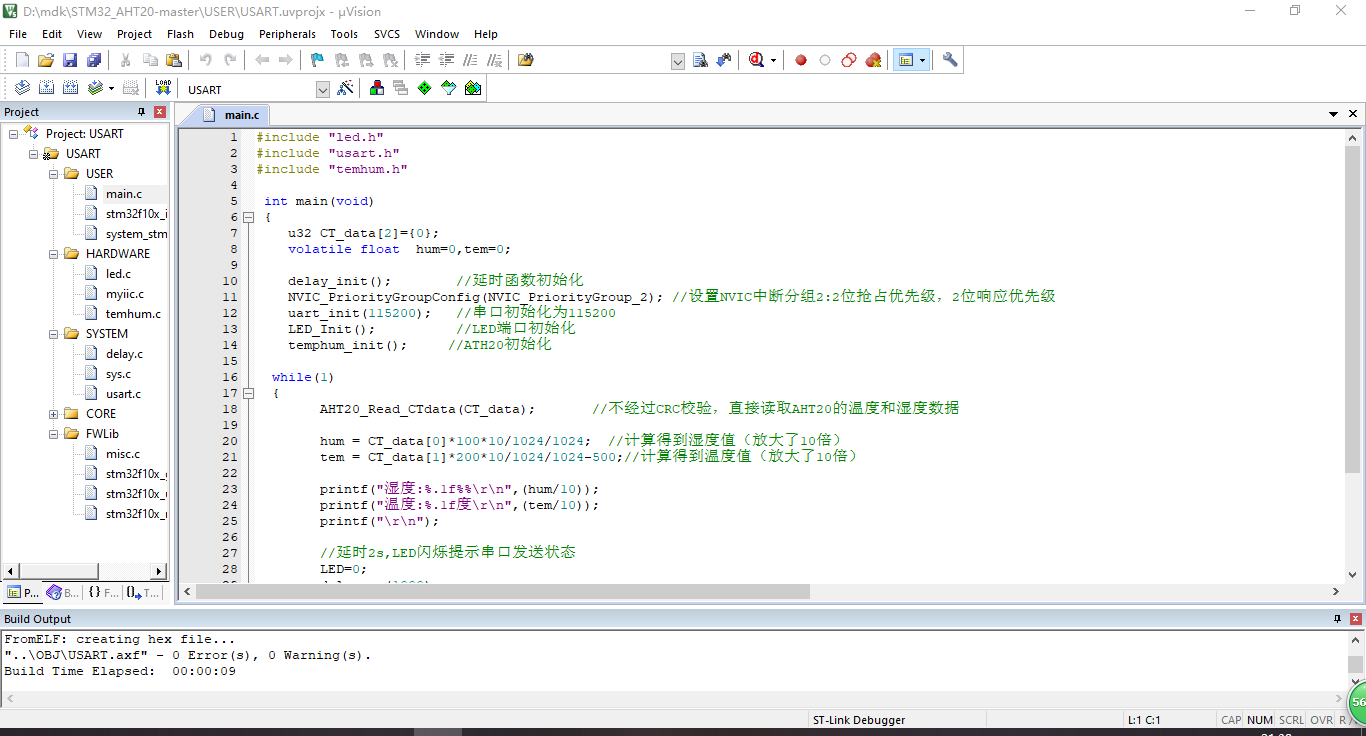The width and height of the screenshot is (1366, 736).
Task: Disable all breakpoints with the double circle icon
Action: (x=849, y=60)
